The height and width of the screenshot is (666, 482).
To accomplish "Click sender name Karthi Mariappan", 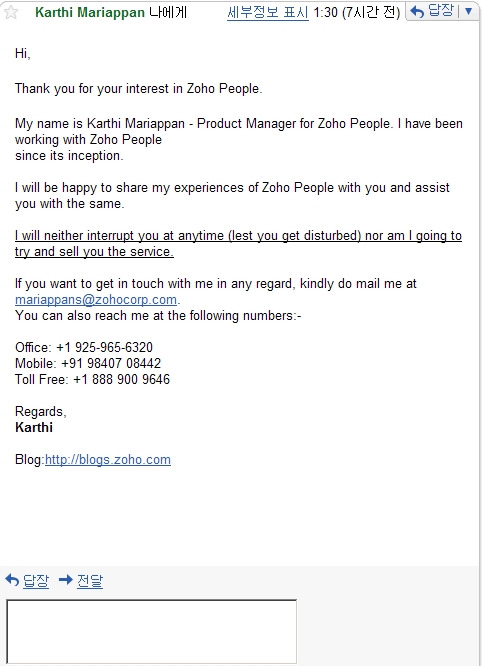I will tap(90, 12).
